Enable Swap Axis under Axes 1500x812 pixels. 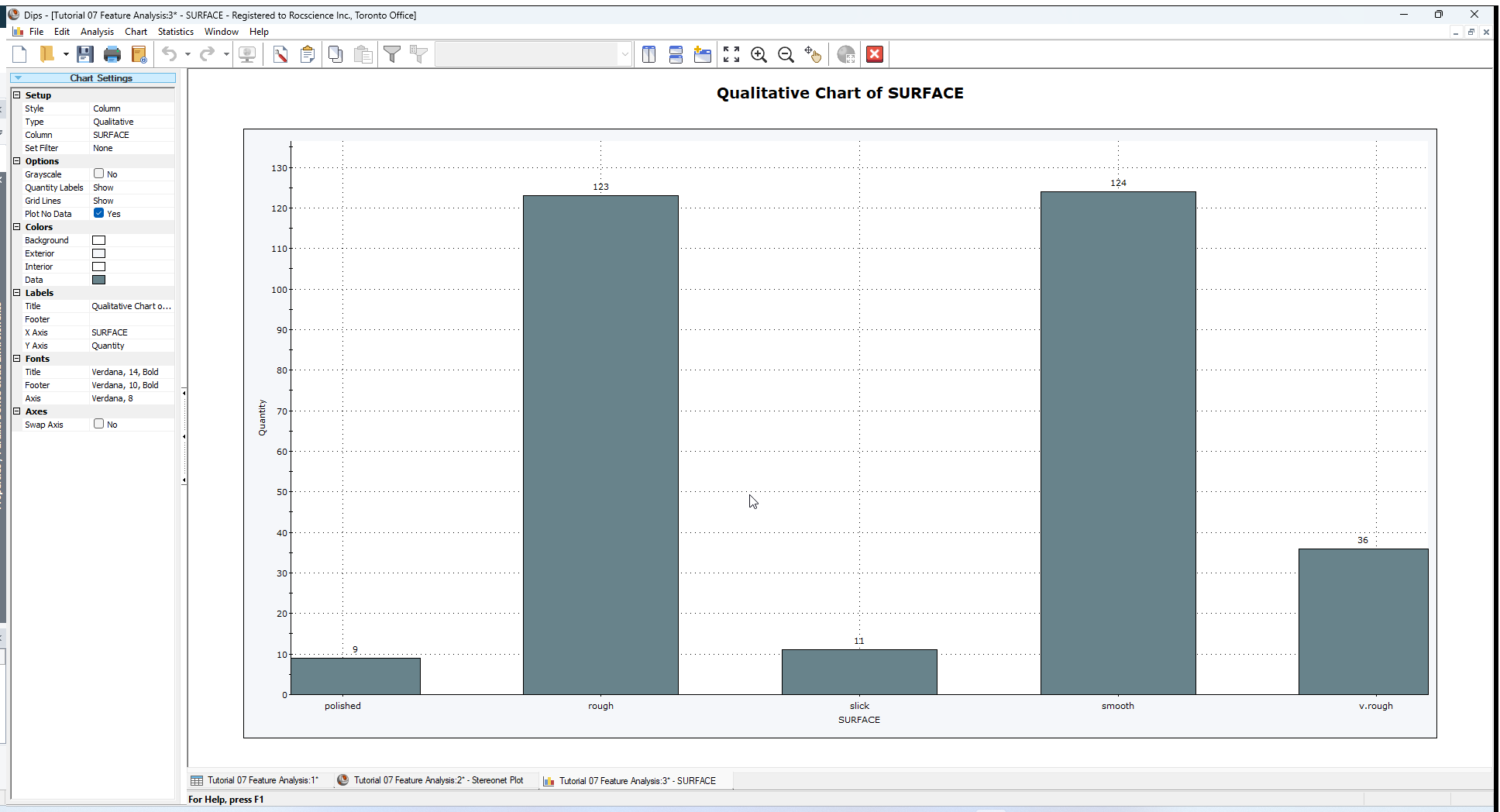click(99, 424)
